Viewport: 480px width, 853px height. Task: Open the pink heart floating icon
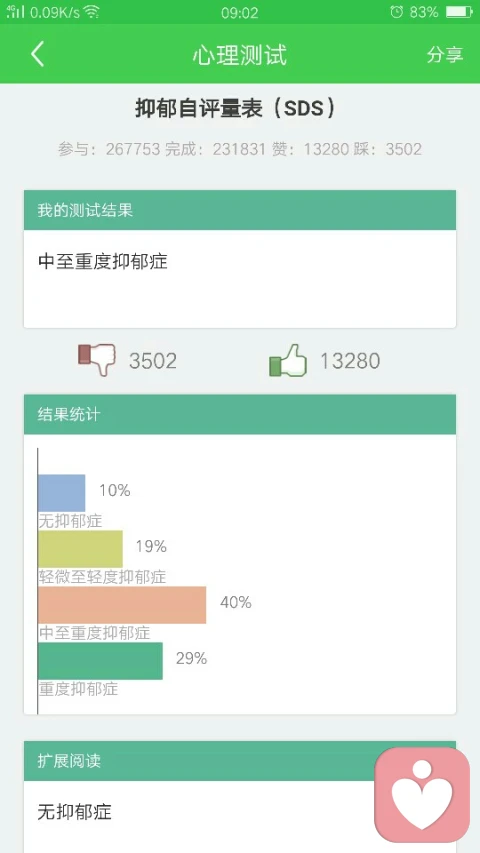tap(422, 795)
